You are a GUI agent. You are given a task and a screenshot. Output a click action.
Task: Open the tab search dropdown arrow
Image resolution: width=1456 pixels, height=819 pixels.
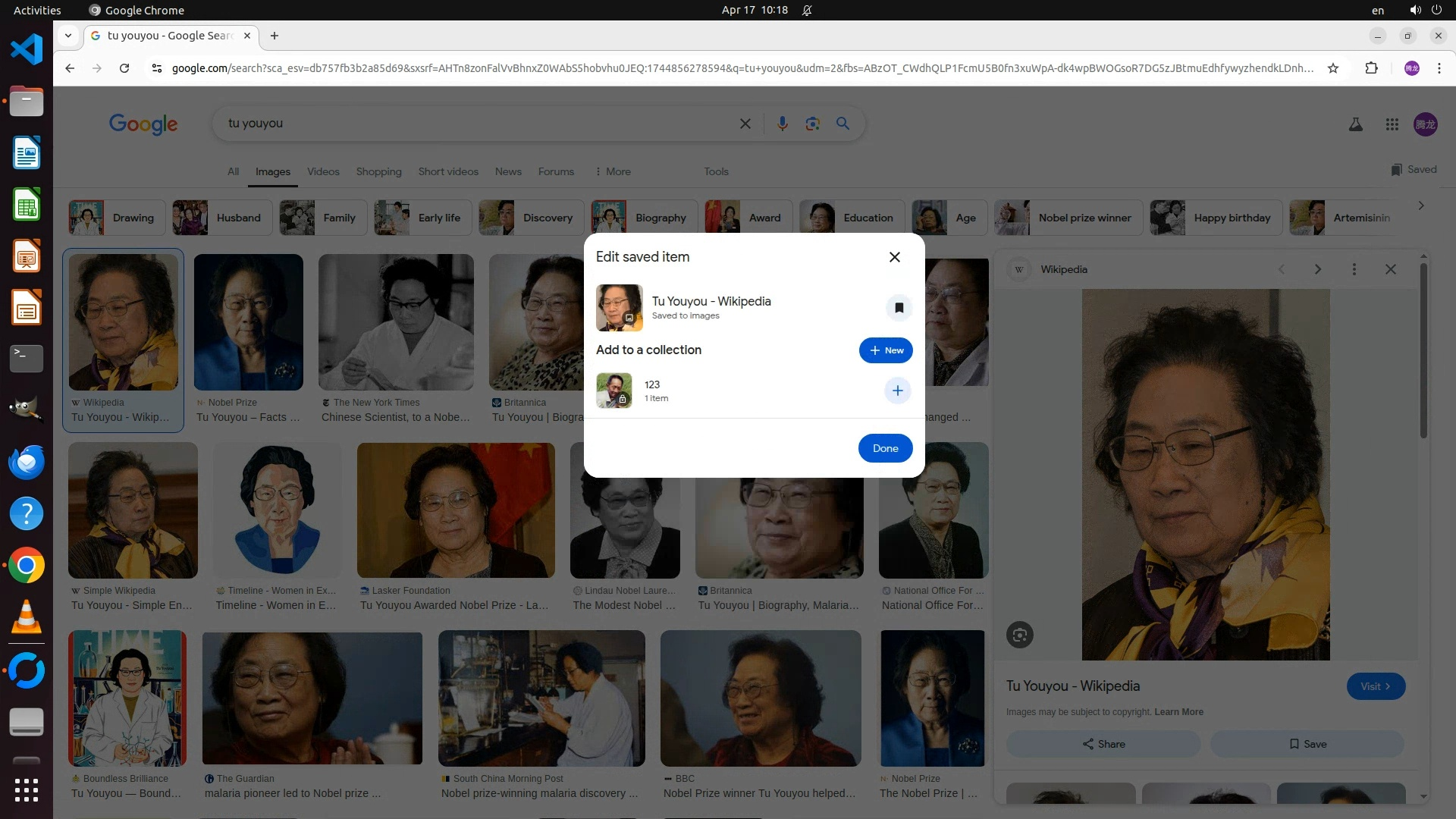(68, 36)
